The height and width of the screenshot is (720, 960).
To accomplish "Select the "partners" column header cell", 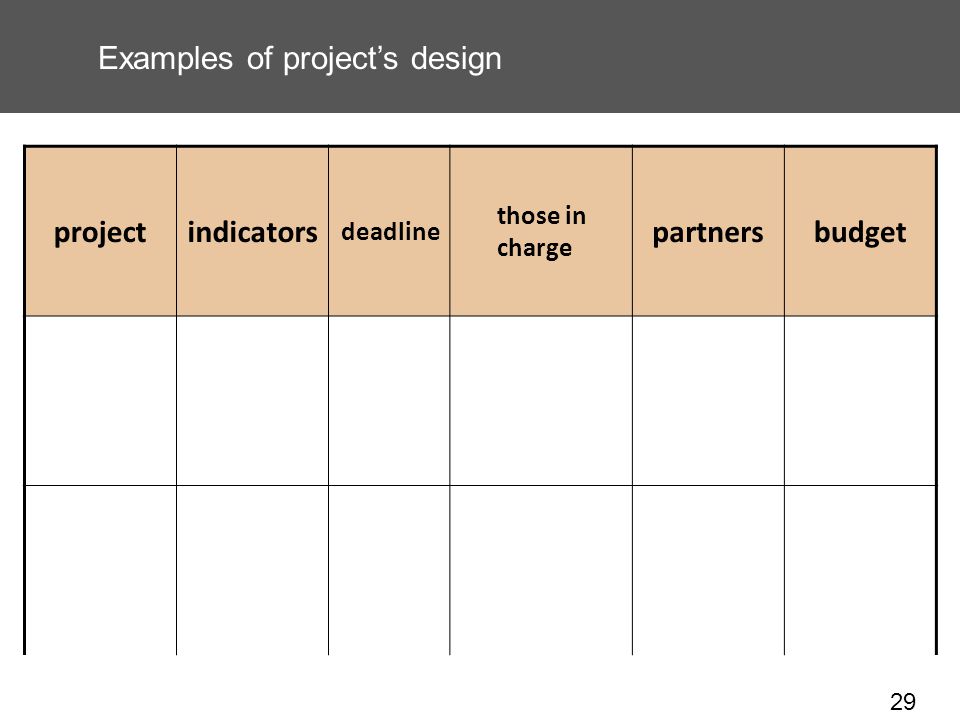I will tap(708, 231).
